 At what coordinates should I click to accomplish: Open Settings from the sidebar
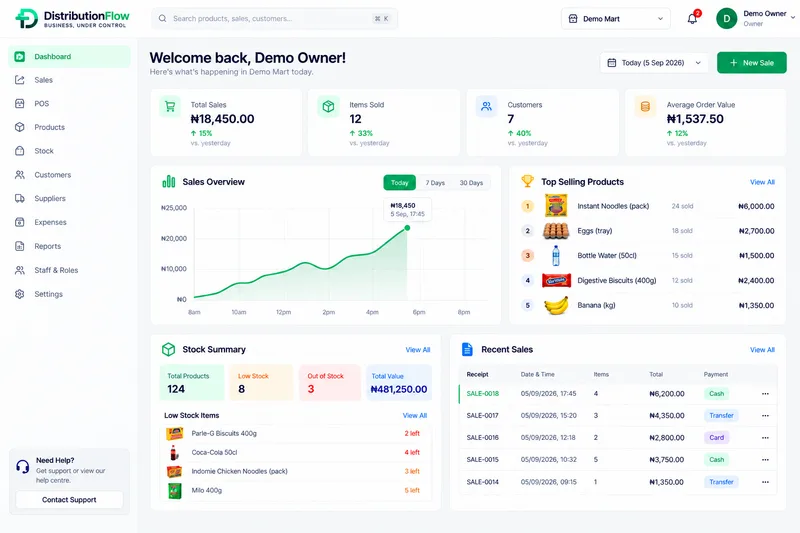tap(69, 294)
